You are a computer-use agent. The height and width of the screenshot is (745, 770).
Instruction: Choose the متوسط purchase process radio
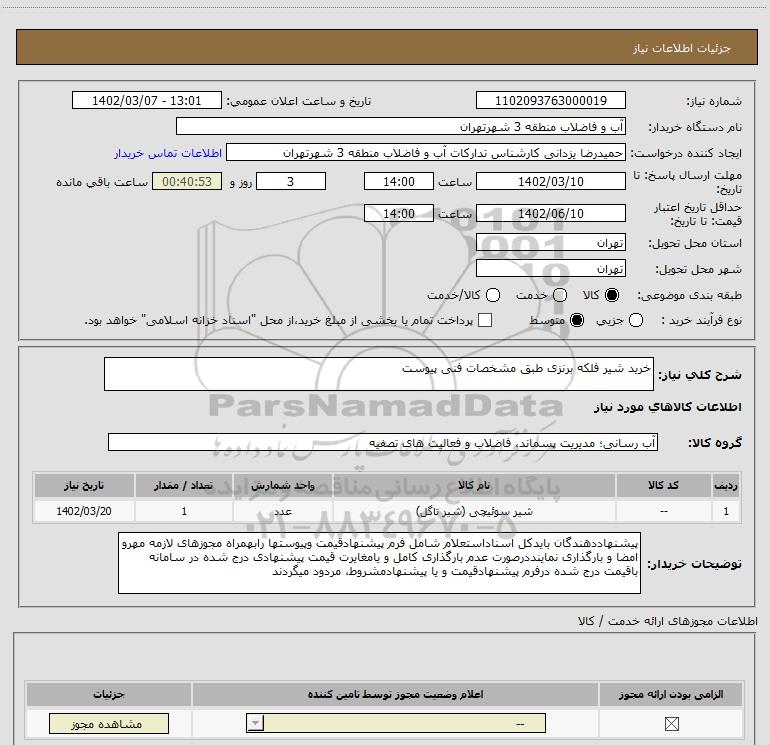577,320
